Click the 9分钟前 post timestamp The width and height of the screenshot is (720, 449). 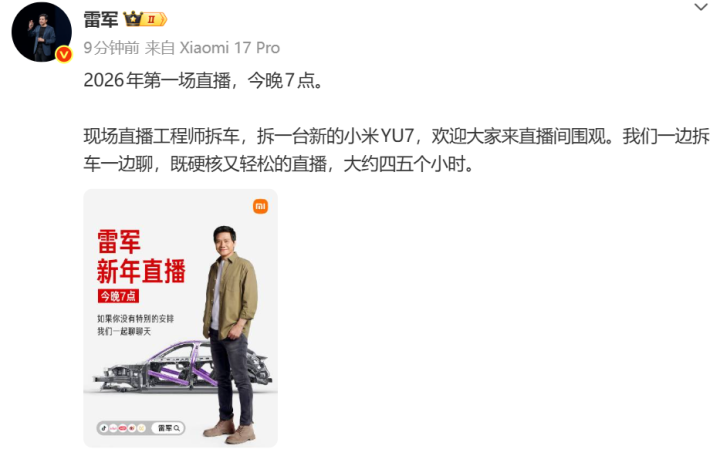[111, 48]
